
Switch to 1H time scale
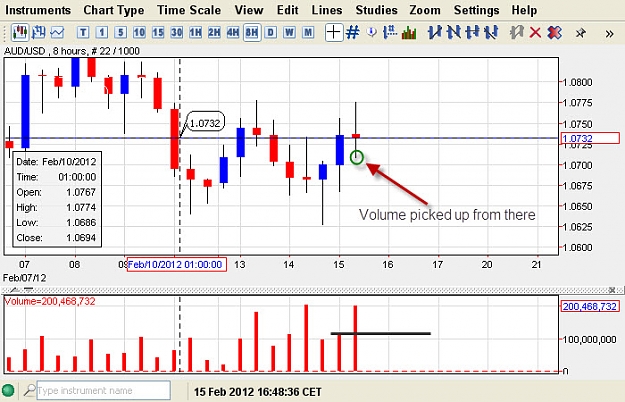pyautogui.click(x=195, y=32)
